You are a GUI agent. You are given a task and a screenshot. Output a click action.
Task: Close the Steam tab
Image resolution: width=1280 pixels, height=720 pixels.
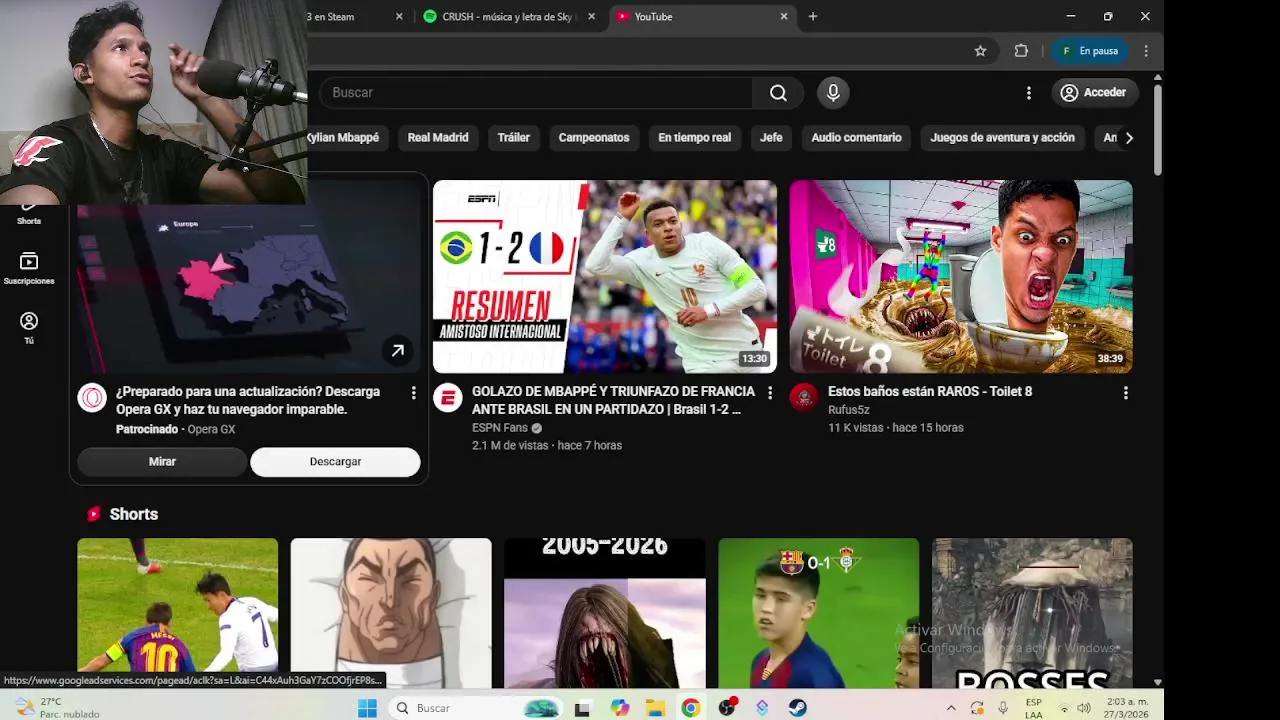399,17
